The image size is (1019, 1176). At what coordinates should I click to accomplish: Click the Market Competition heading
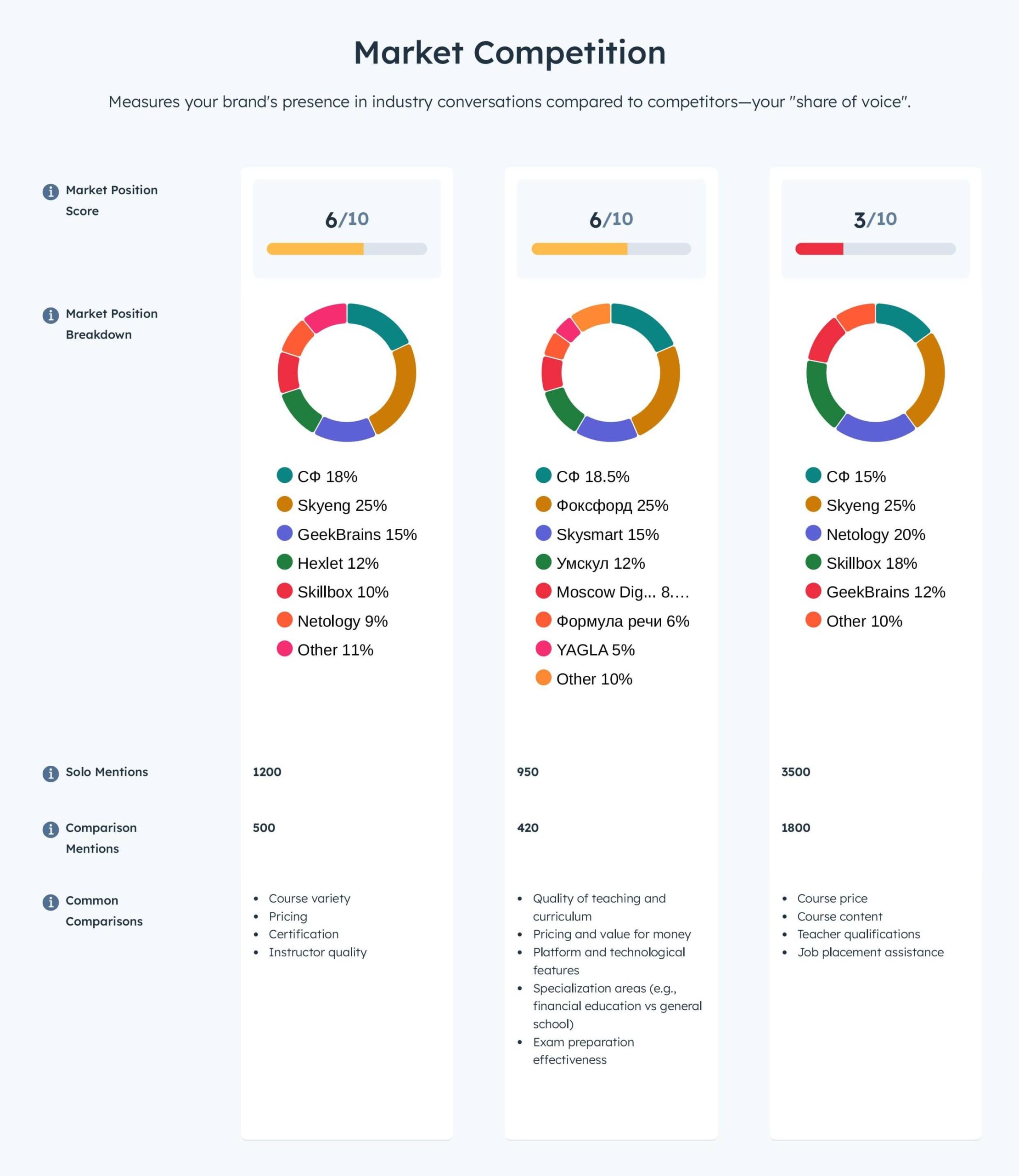tap(510, 52)
